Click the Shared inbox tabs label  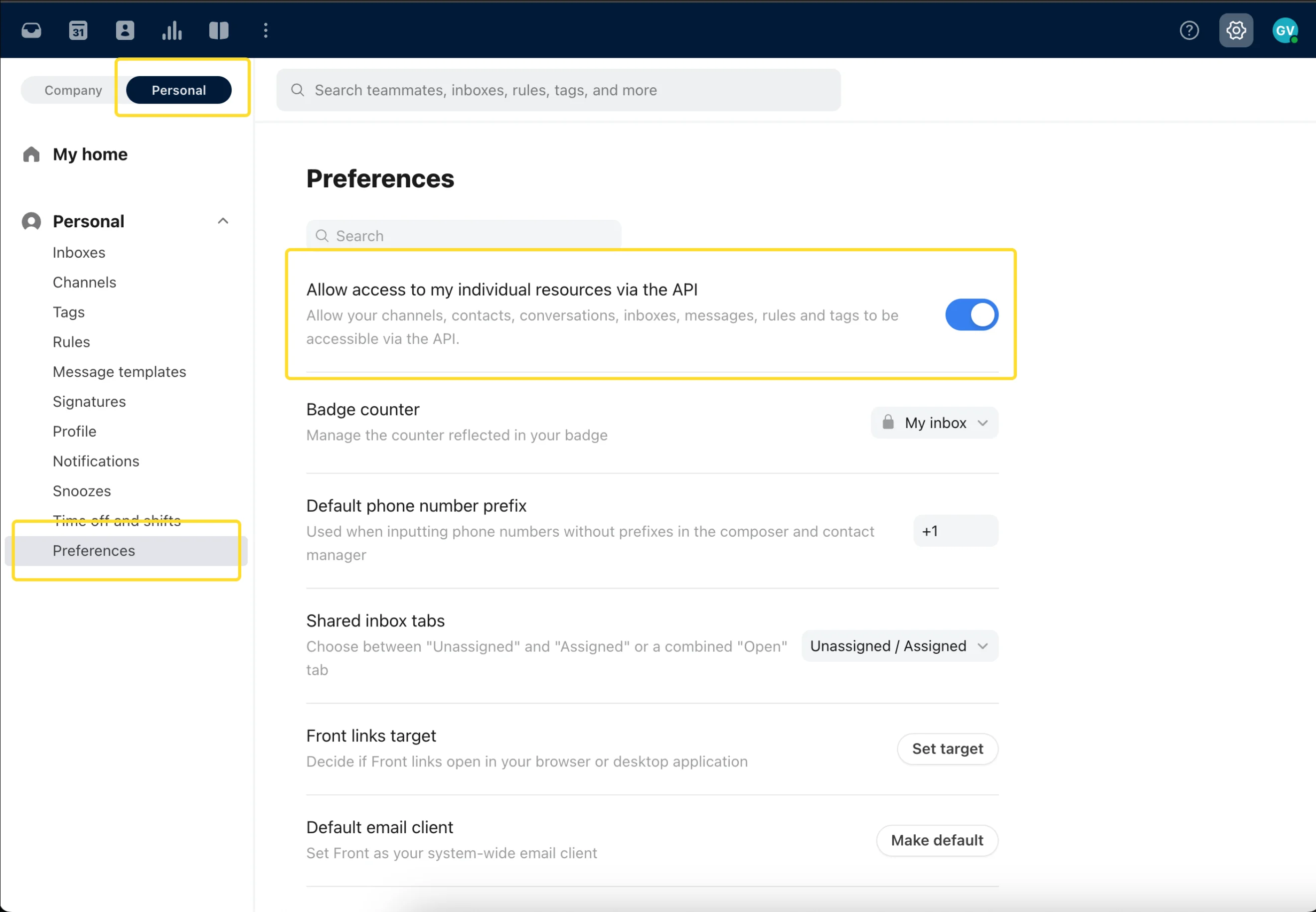pos(375,620)
